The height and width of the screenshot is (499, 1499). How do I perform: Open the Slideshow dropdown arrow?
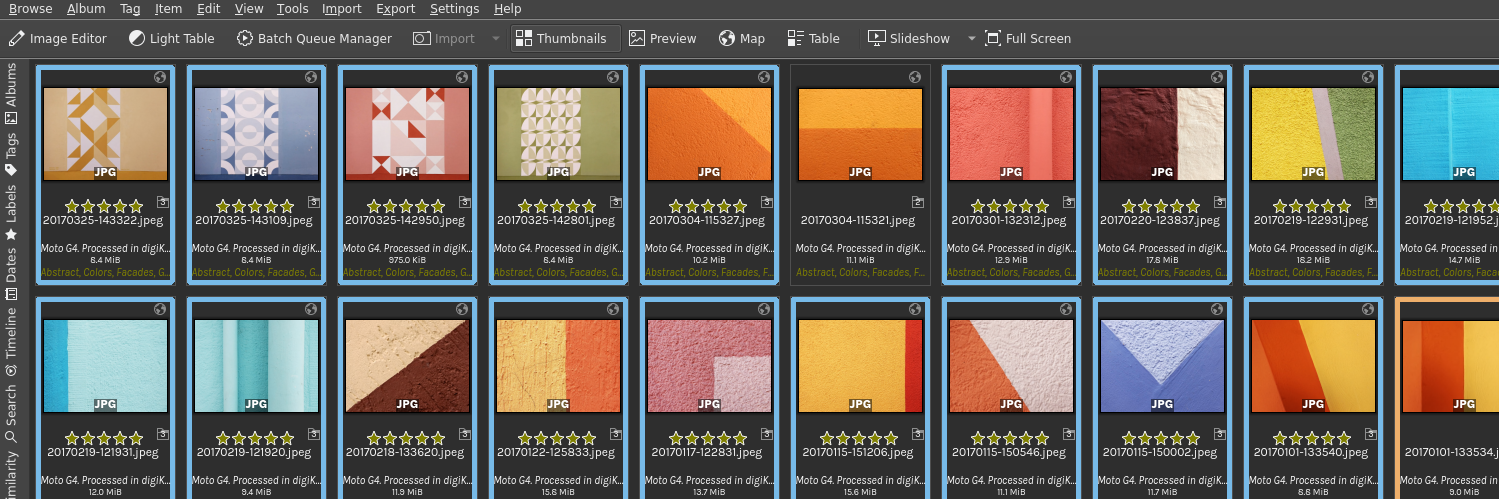pos(971,39)
